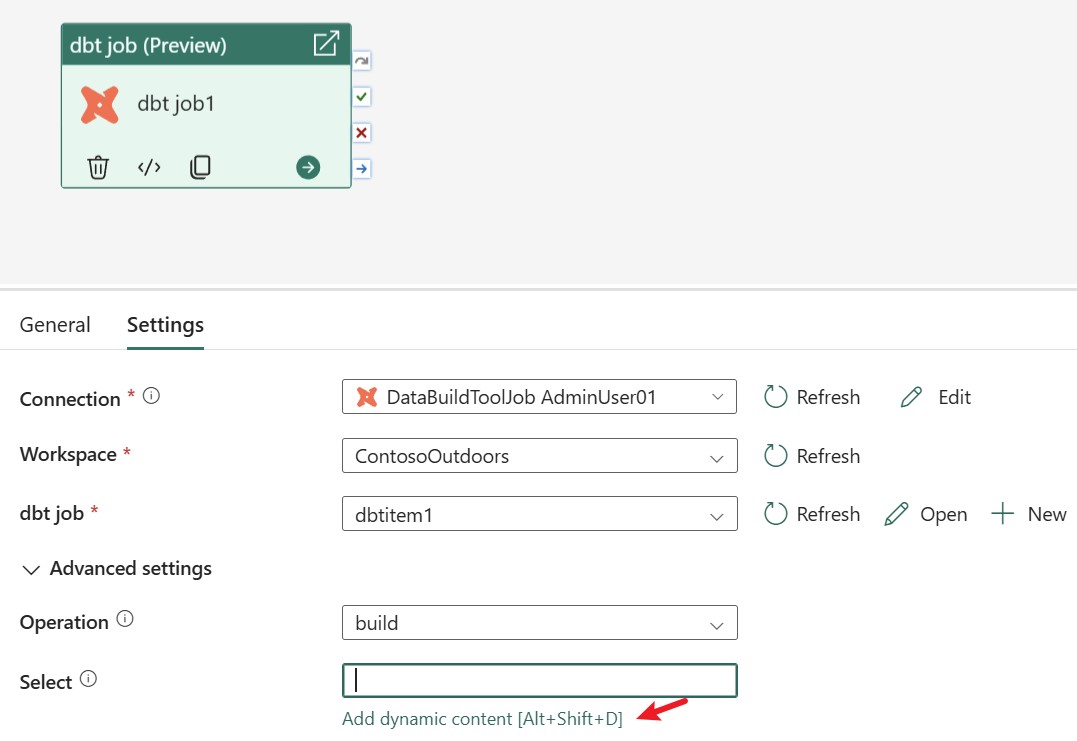The width and height of the screenshot is (1077, 741).
Task: Click Add dynamic content link
Action: click(482, 718)
